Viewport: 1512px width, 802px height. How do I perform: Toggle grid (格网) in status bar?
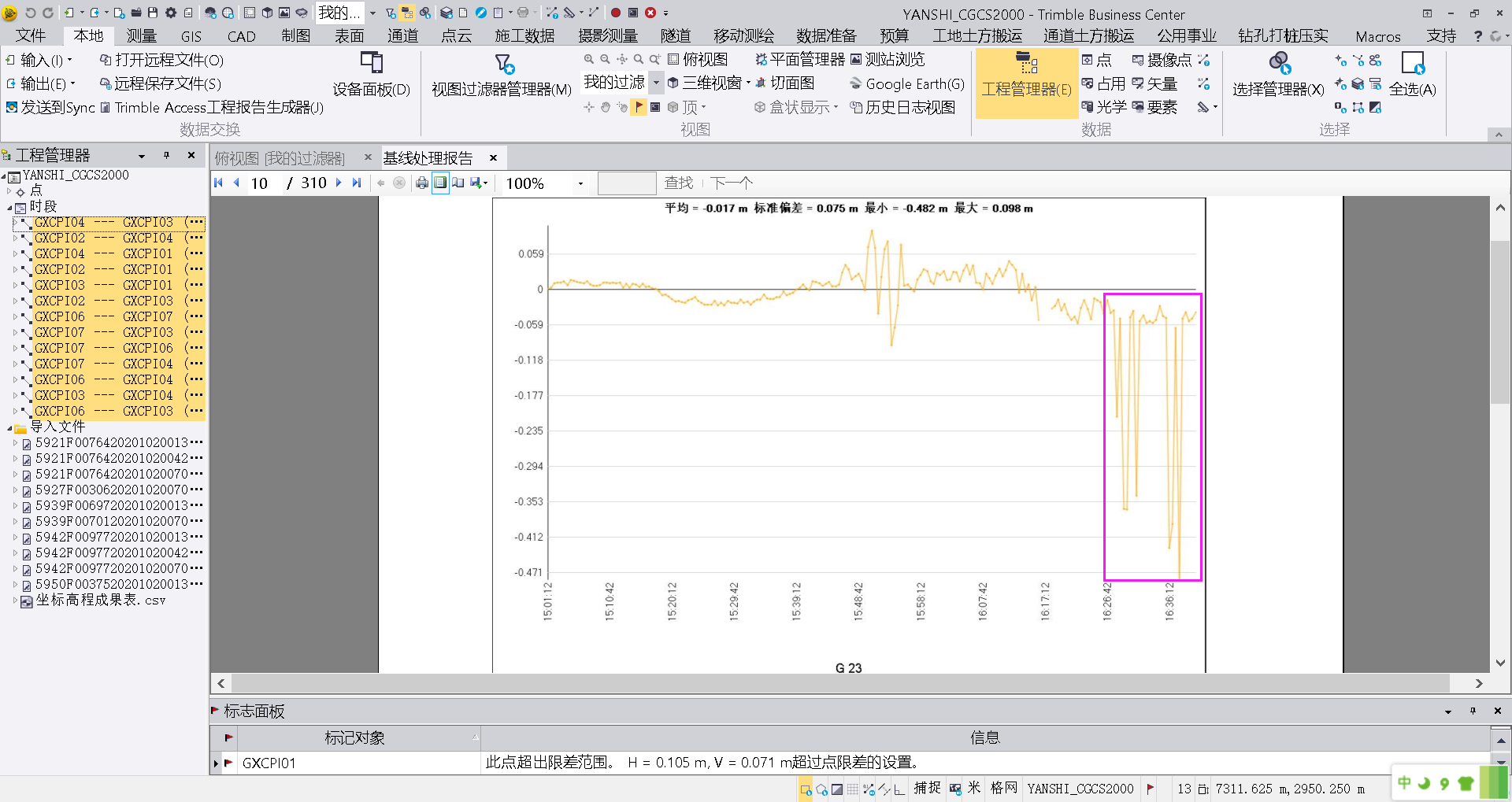[x=1003, y=788]
